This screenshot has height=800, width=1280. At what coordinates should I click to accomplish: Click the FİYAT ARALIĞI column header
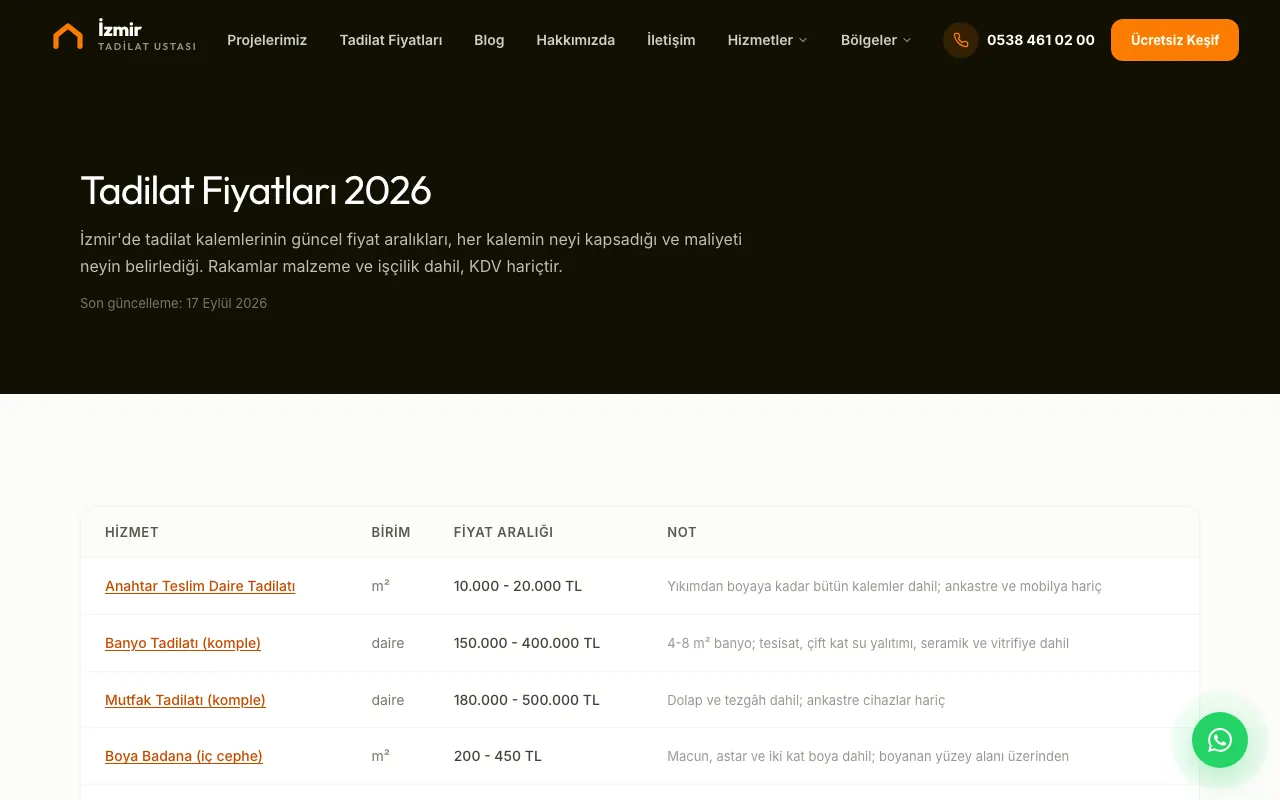pos(503,532)
